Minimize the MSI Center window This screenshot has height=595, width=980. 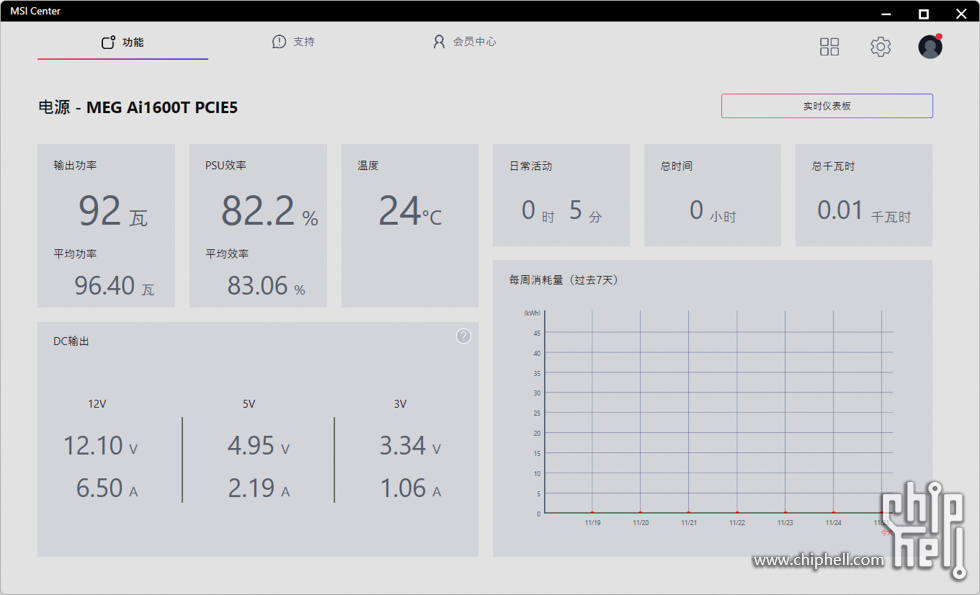(886, 13)
